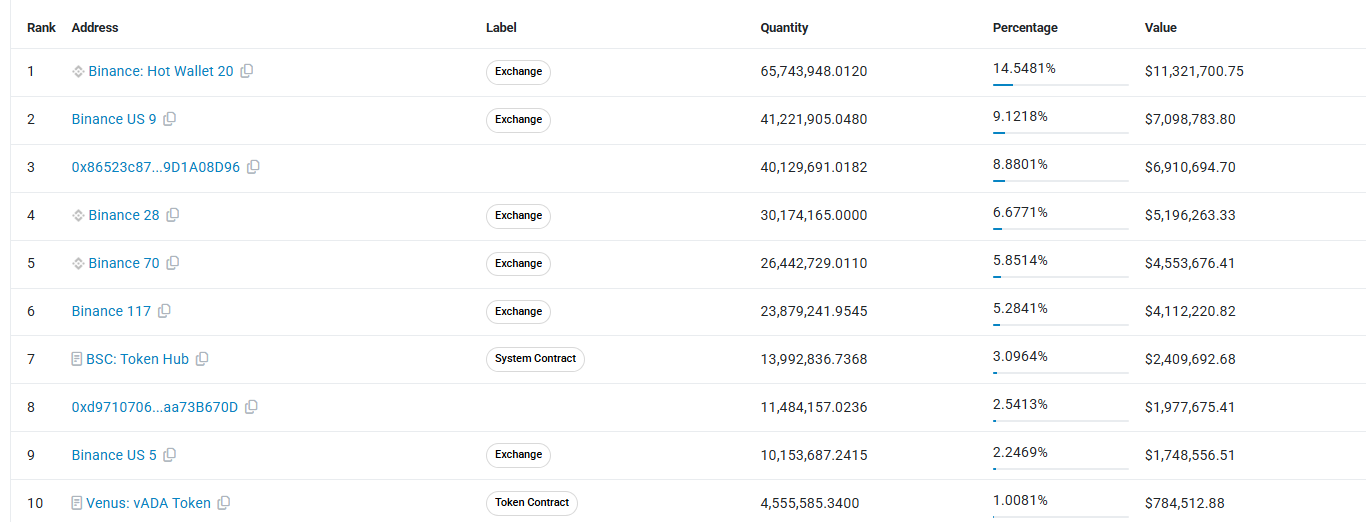Select percentage text 1.0081%

coord(1020,500)
